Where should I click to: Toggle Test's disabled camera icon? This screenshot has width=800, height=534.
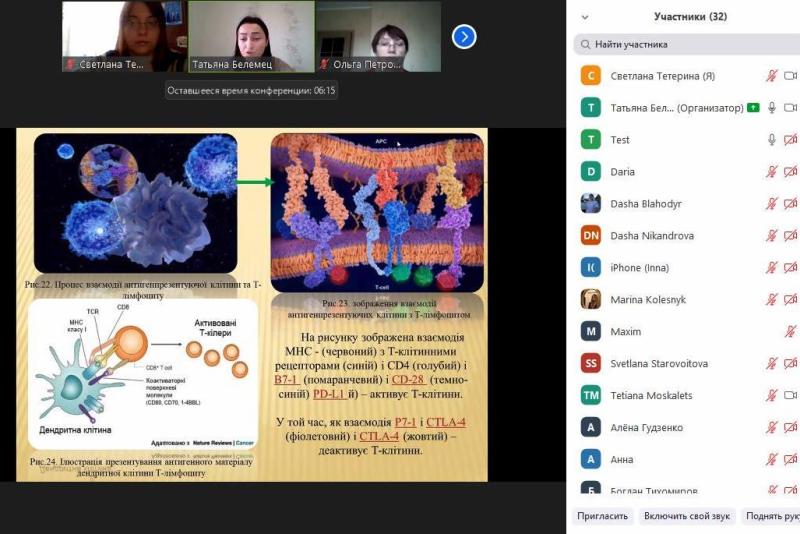point(790,140)
